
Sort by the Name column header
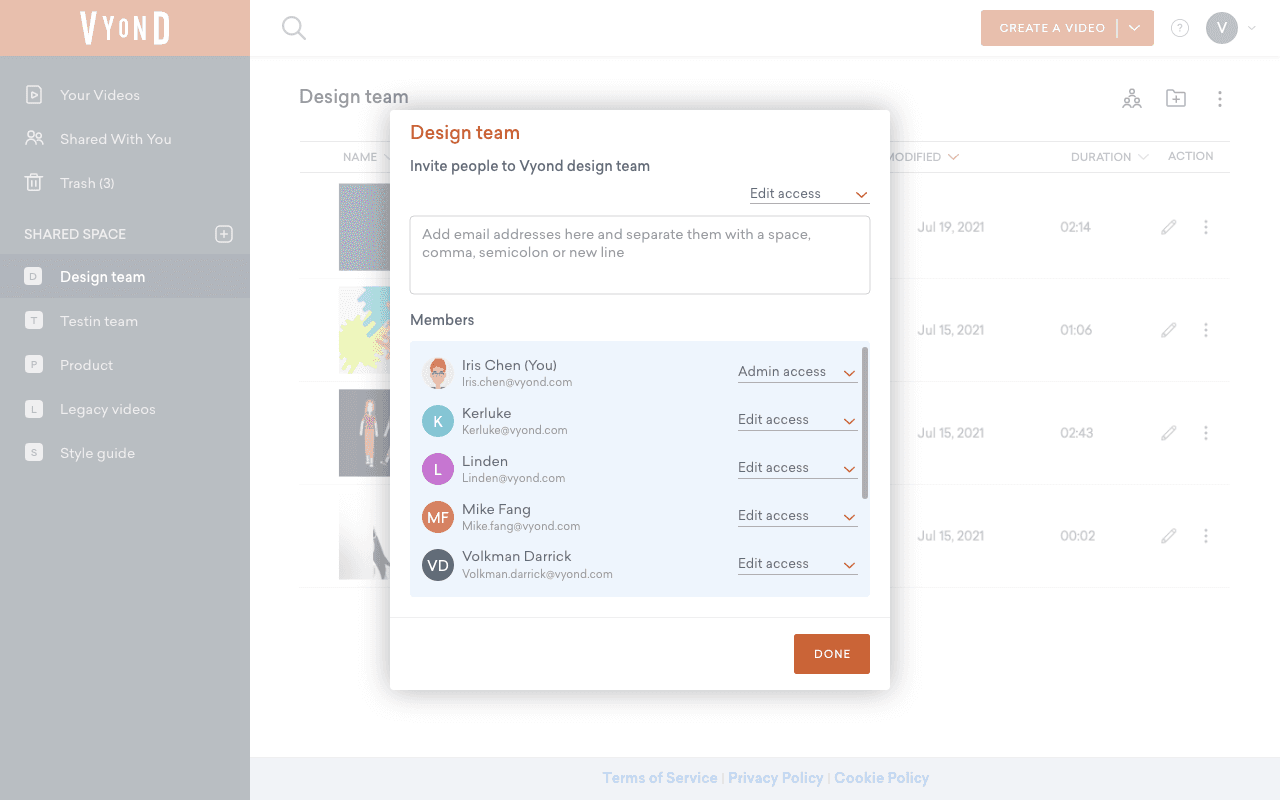366,157
